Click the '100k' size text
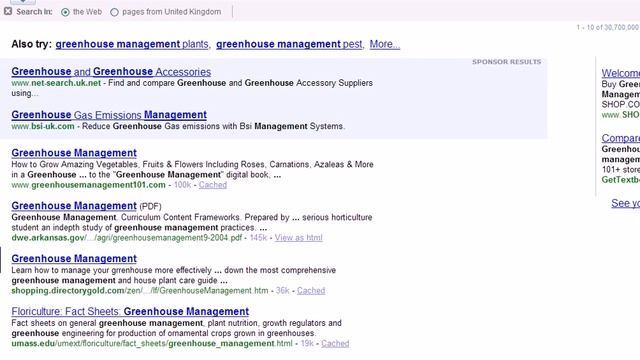This screenshot has width=640, height=360. pos(182,185)
